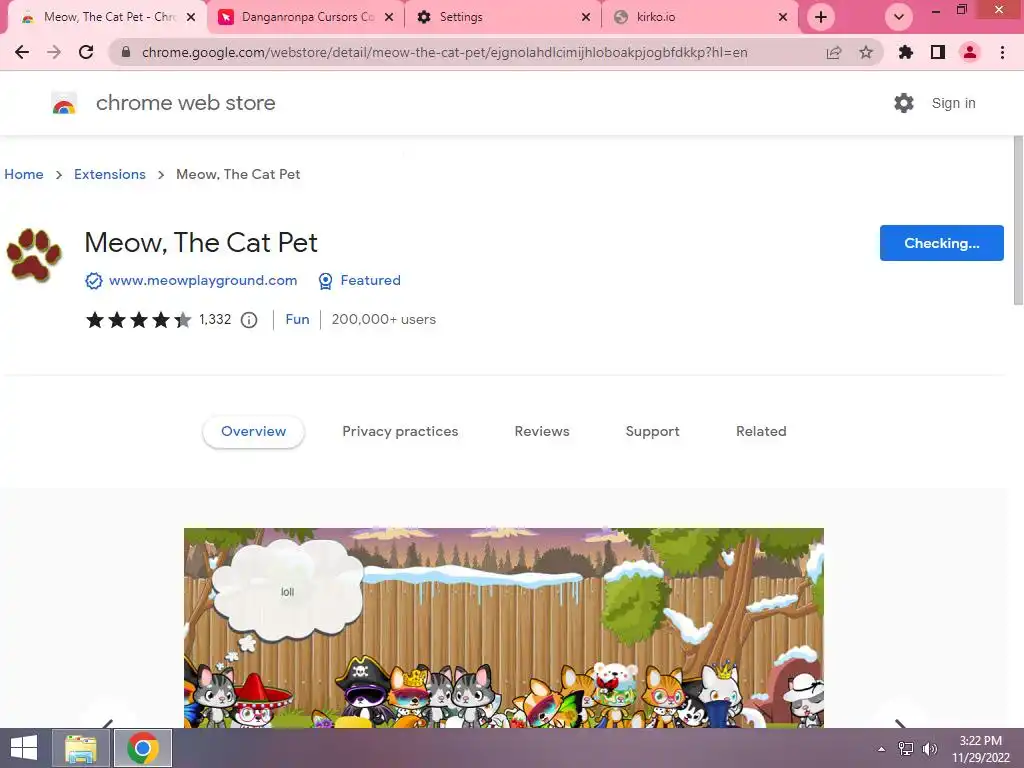The height and width of the screenshot is (768, 1024).
Task: Go to Extensions breadcrumb
Action: [110, 174]
